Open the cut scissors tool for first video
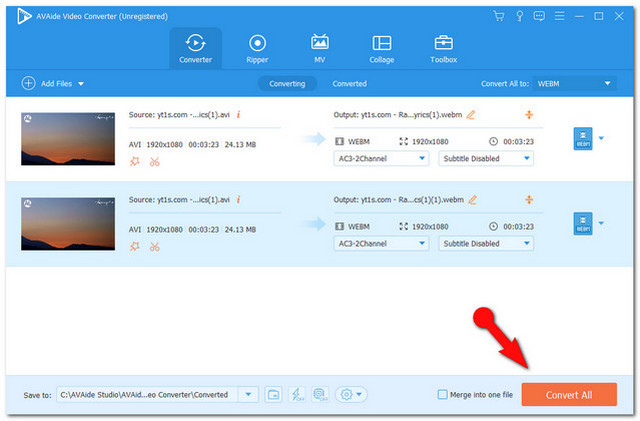Image resolution: width=640 pixels, height=421 pixels. [x=154, y=162]
